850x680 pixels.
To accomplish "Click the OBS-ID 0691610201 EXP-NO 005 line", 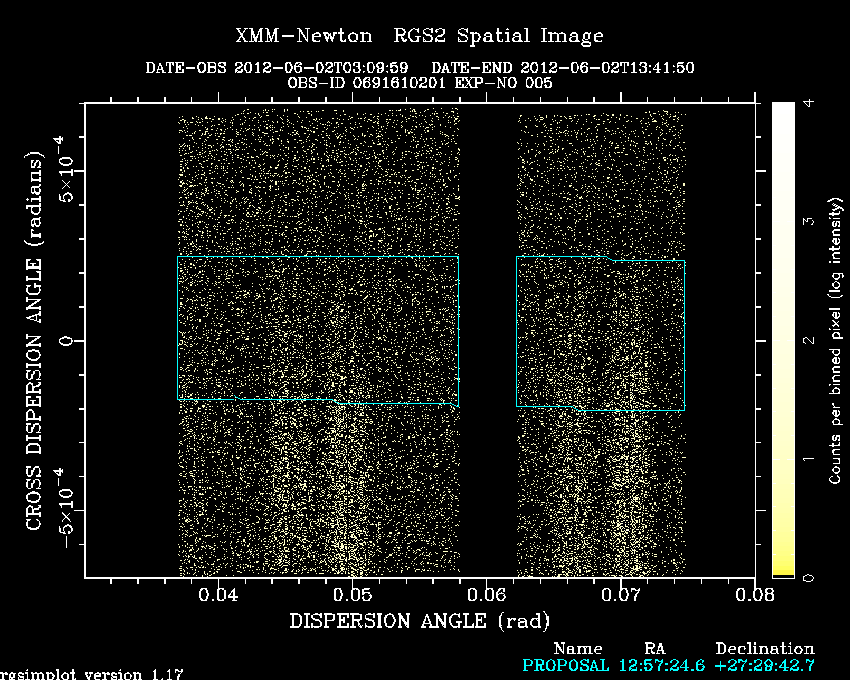I will pos(420,83).
